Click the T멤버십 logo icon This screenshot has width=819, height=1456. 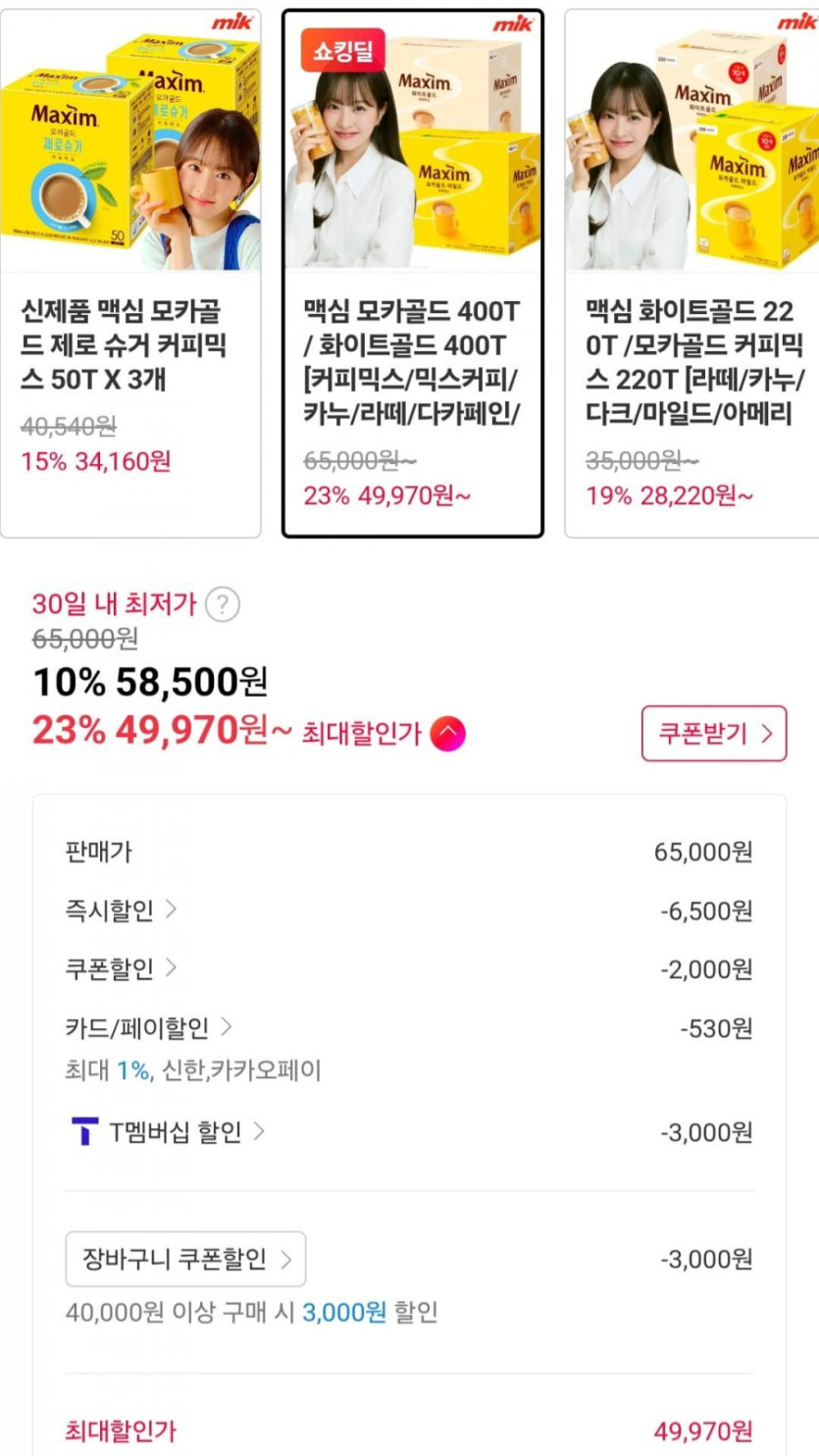[x=85, y=1131]
